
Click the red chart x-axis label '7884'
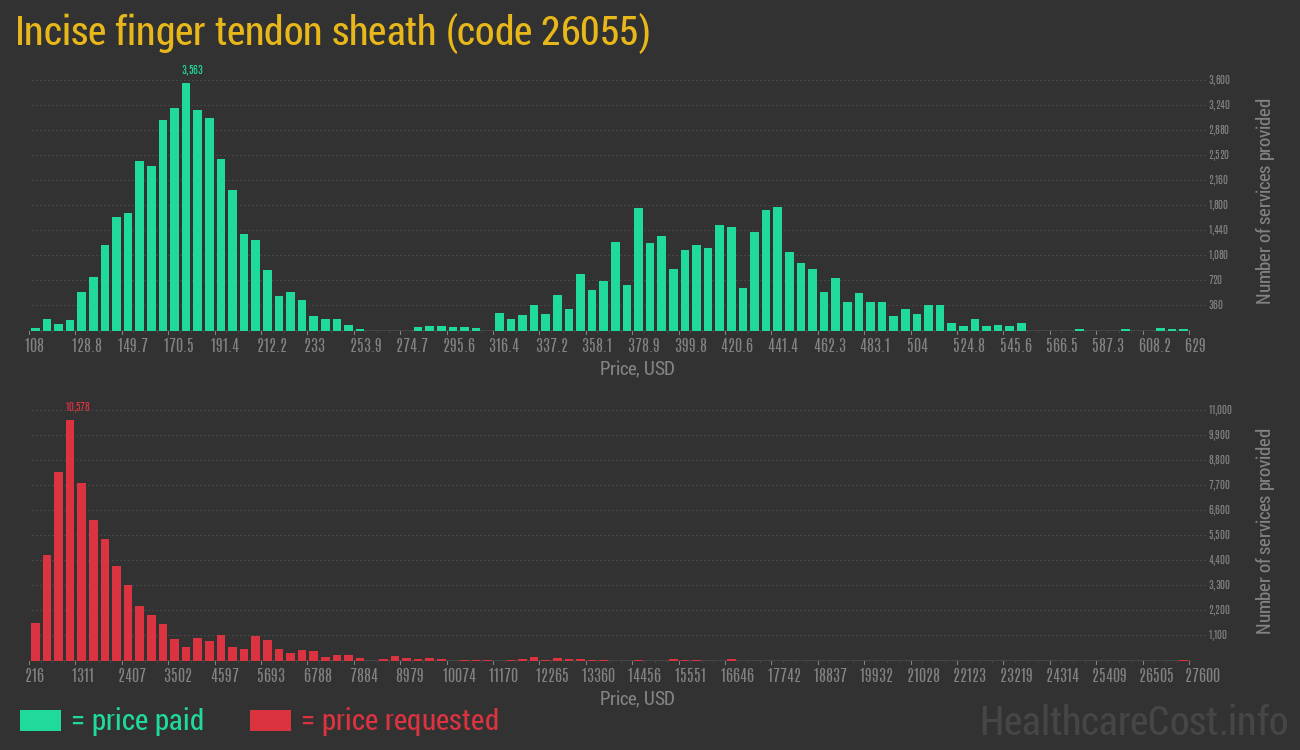[x=365, y=676]
